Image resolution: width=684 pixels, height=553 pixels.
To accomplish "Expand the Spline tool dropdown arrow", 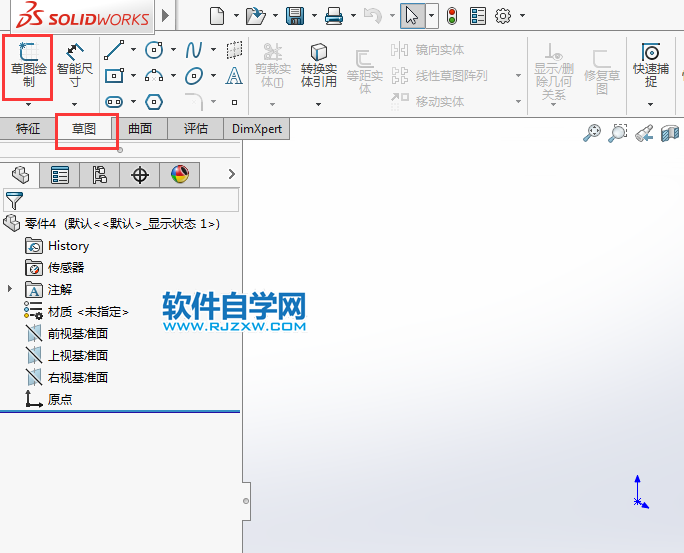I will [213, 50].
